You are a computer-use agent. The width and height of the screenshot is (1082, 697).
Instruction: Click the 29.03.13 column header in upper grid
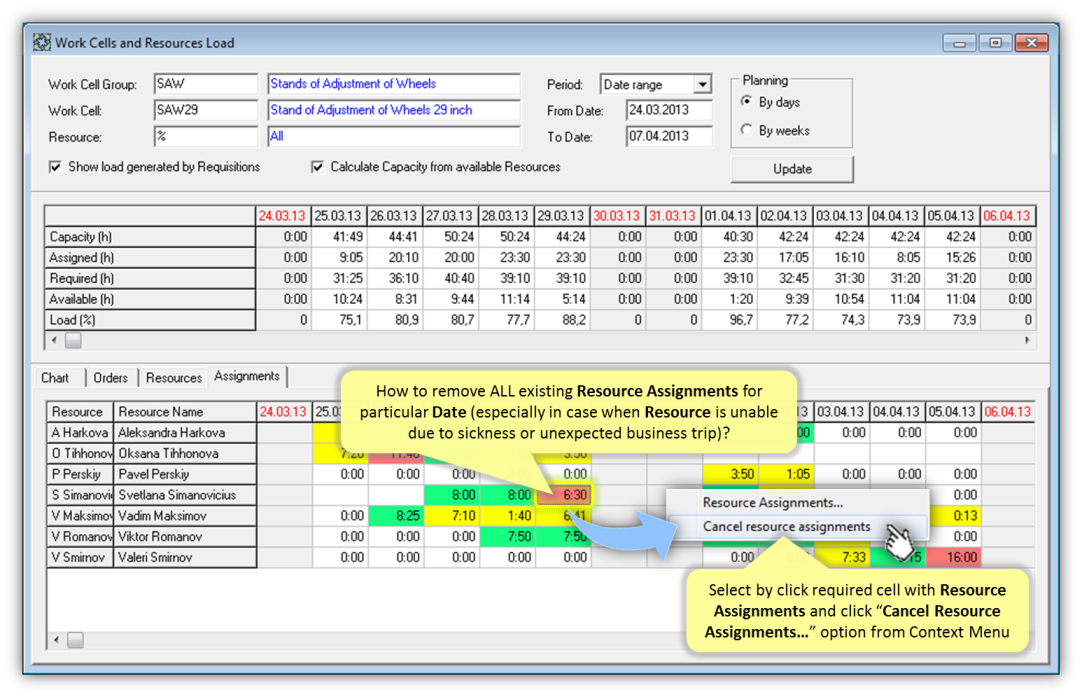tap(563, 216)
